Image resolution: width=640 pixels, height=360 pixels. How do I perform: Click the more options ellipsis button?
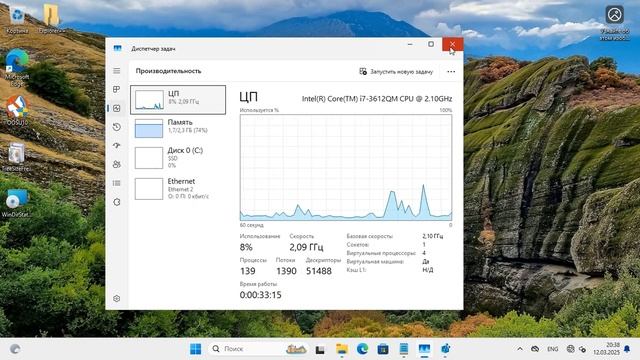[x=451, y=71]
